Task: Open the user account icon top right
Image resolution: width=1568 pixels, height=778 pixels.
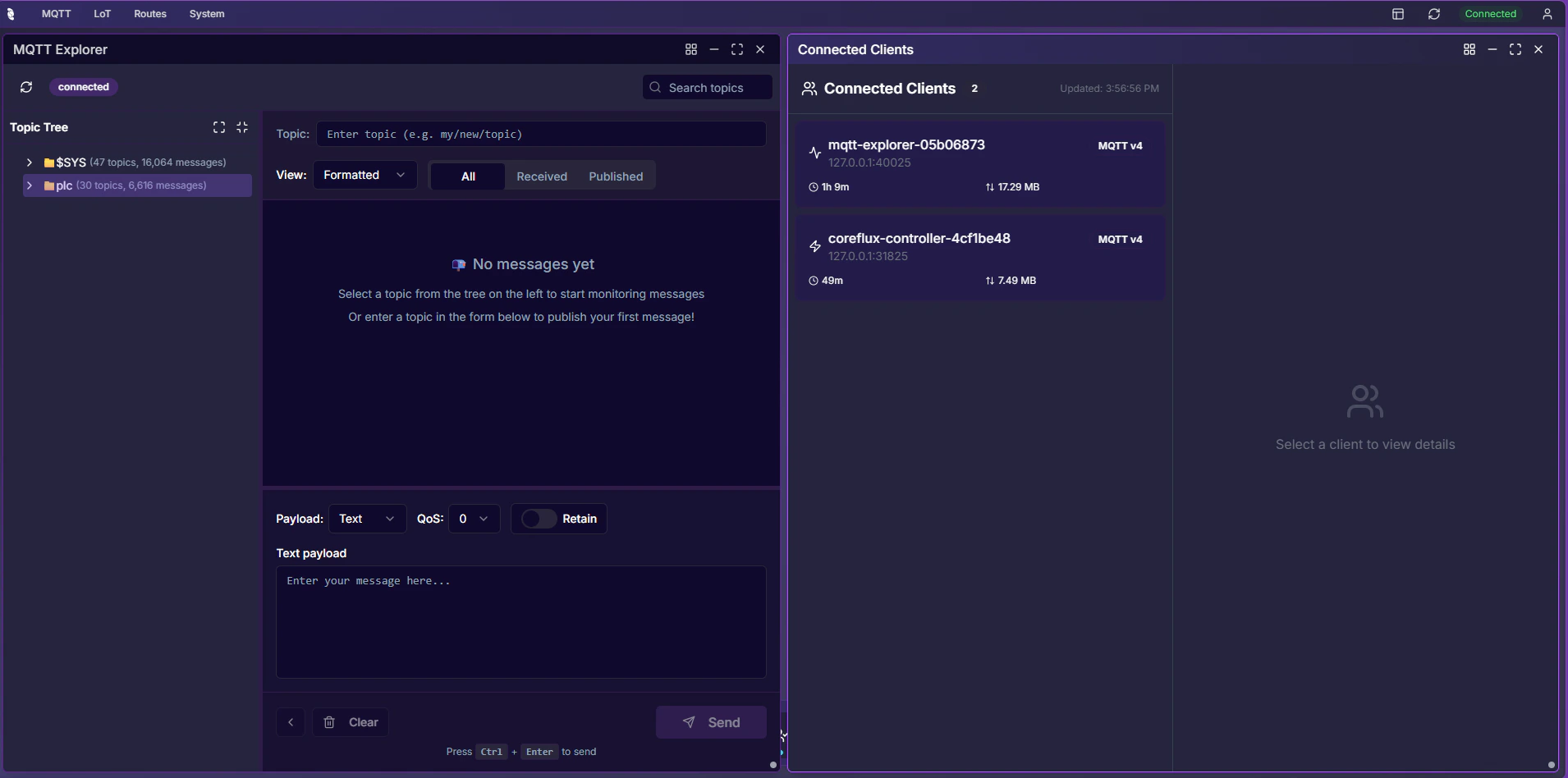Action: [x=1548, y=14]
